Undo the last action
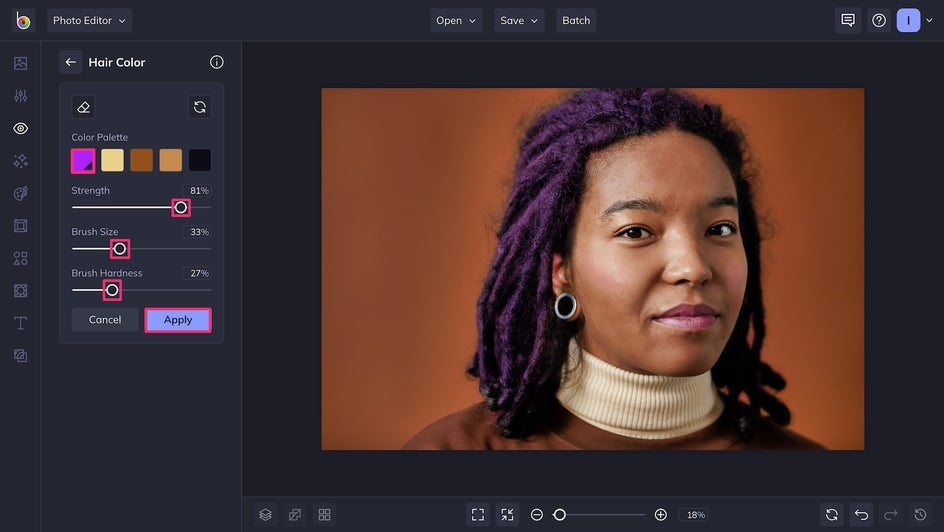Image resolution: width=944 pixels, height=532 pixels. click(x=862, y=515)
